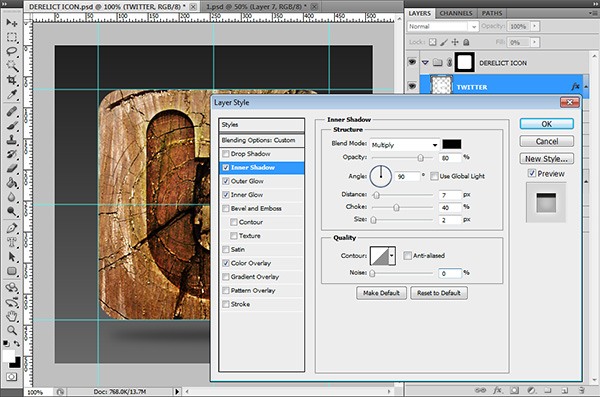Switch to the Paths tab
The image size is (600, 397).
coord(492,13)
